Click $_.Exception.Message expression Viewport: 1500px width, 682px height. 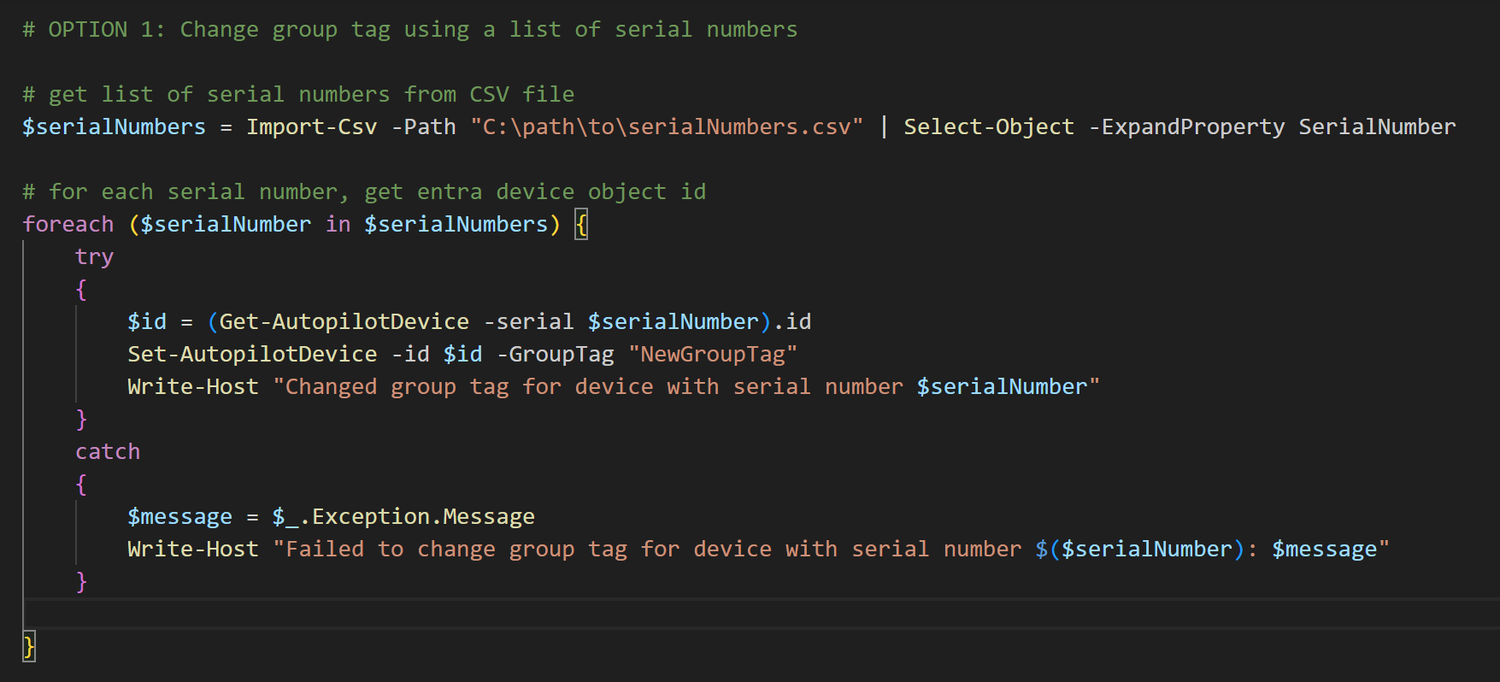click(403, 516)
